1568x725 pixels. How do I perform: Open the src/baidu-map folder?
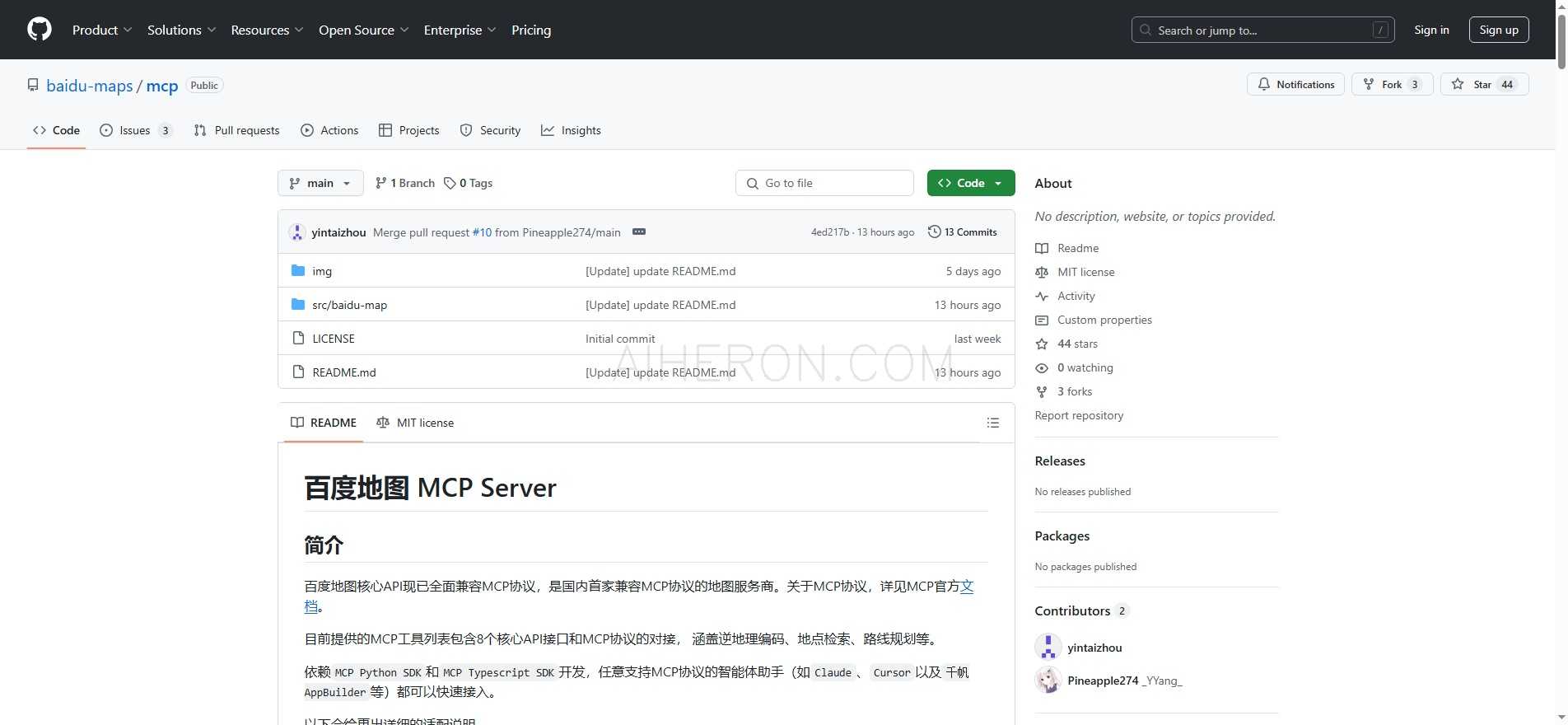349,305
